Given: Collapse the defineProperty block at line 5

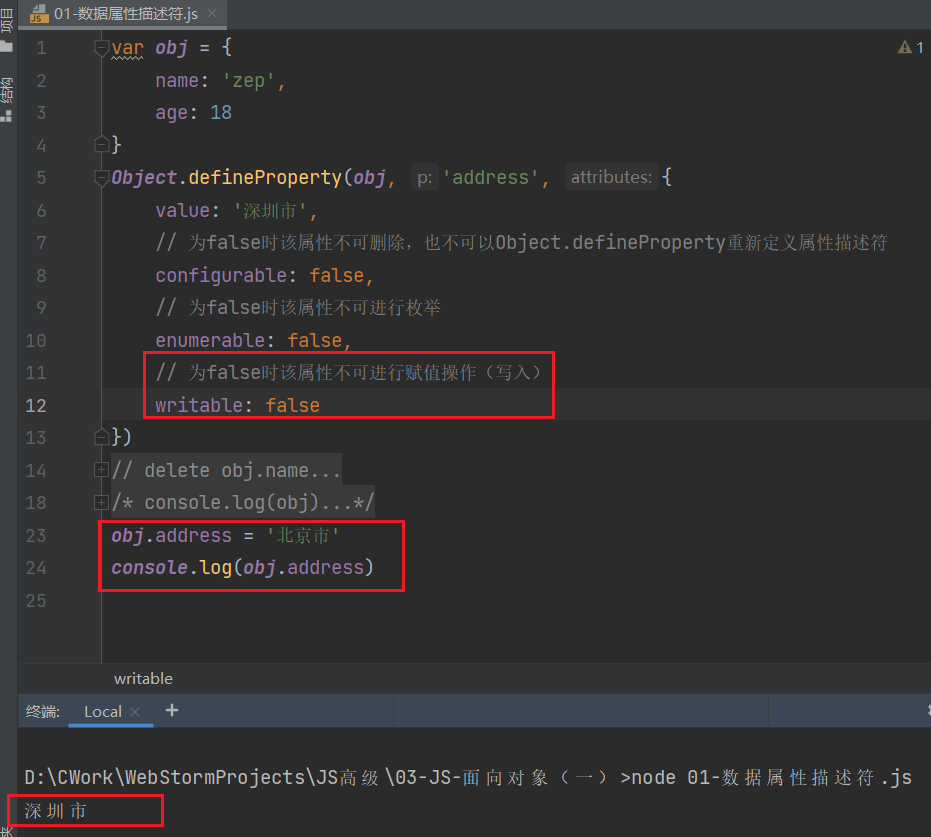Looking at the screenshot, I should coord(102,177).
